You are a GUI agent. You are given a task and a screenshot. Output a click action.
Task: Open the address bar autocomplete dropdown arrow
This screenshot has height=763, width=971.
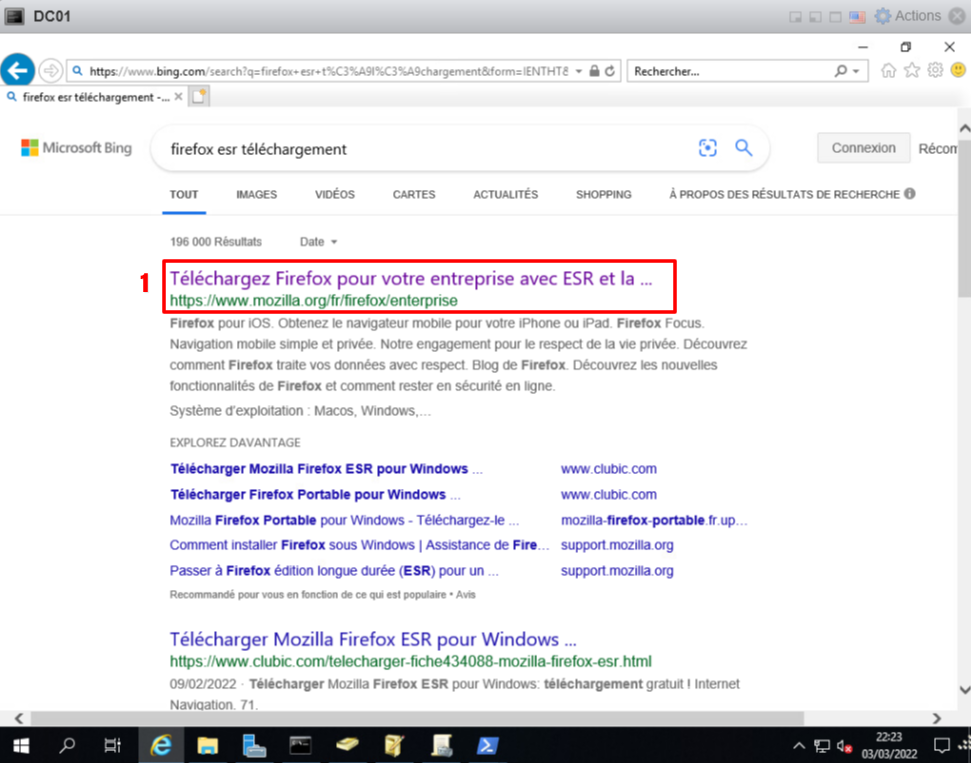click(x=578, y=72)
